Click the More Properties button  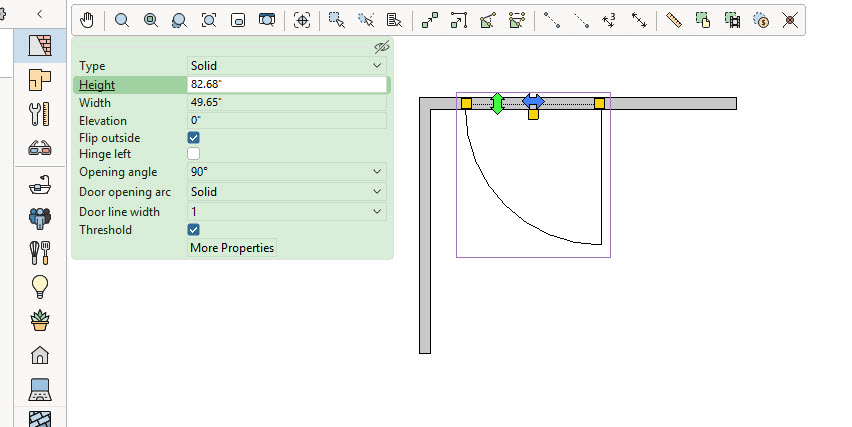pos(232,248)
